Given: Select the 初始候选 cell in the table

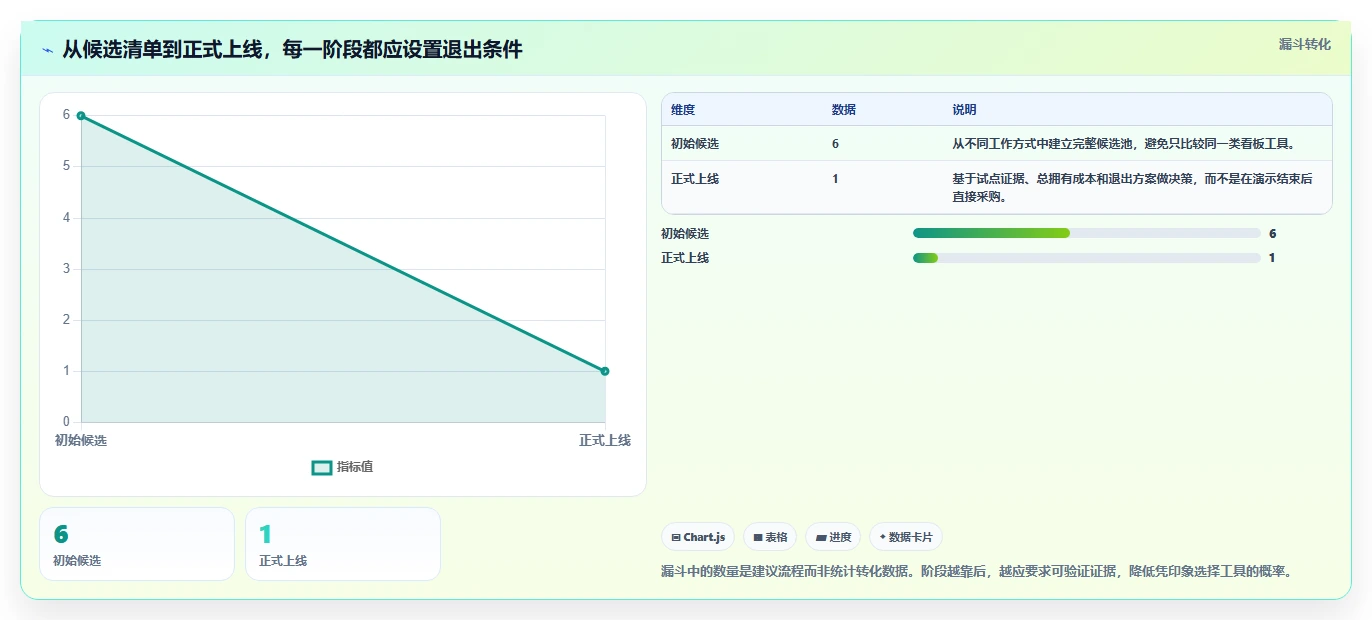Looking at the screenshot, I should (x=695, y=144).
